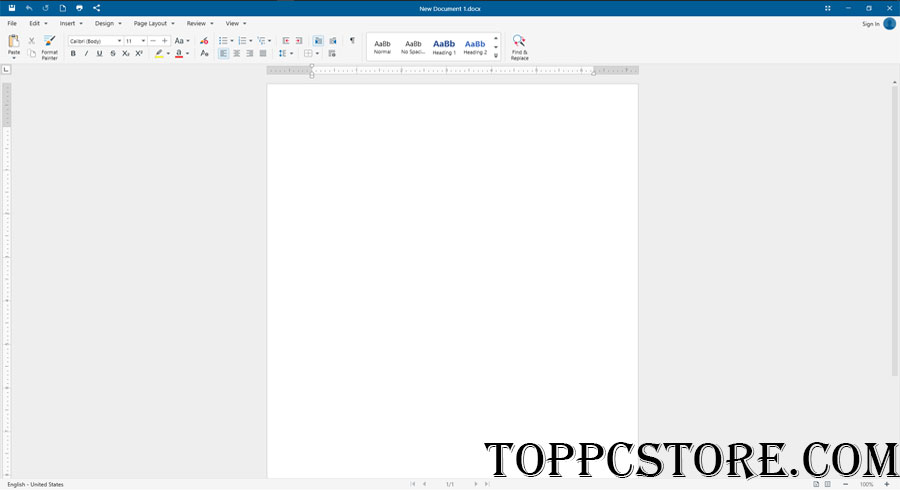
Task: Cut the selection with the scissors icon
Action: click(32, 41)
